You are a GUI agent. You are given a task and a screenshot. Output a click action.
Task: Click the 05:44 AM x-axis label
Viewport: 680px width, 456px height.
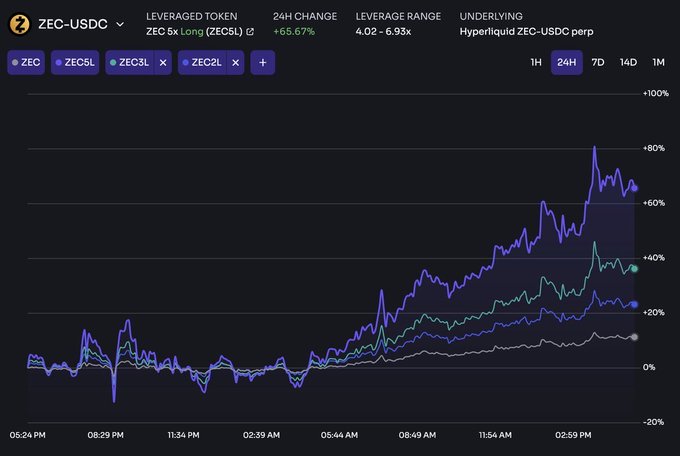point(340,435)
